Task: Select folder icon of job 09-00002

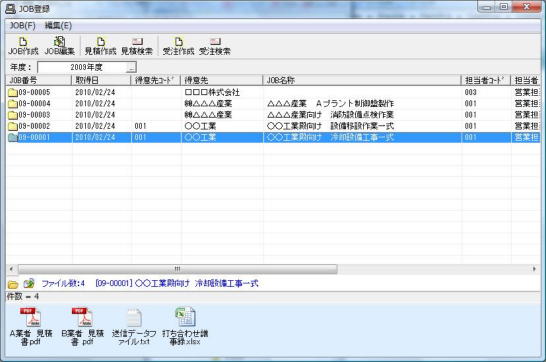Action: click(13, 126)
